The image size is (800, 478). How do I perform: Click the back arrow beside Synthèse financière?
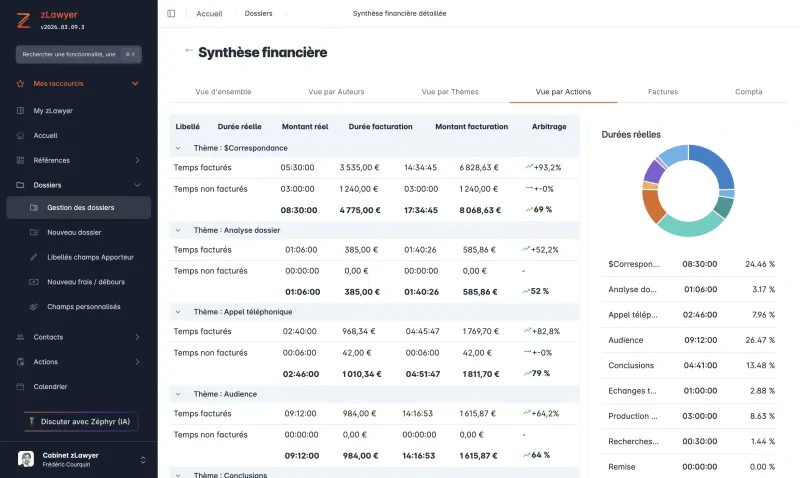pyautogui.click(x=189, y=51)
